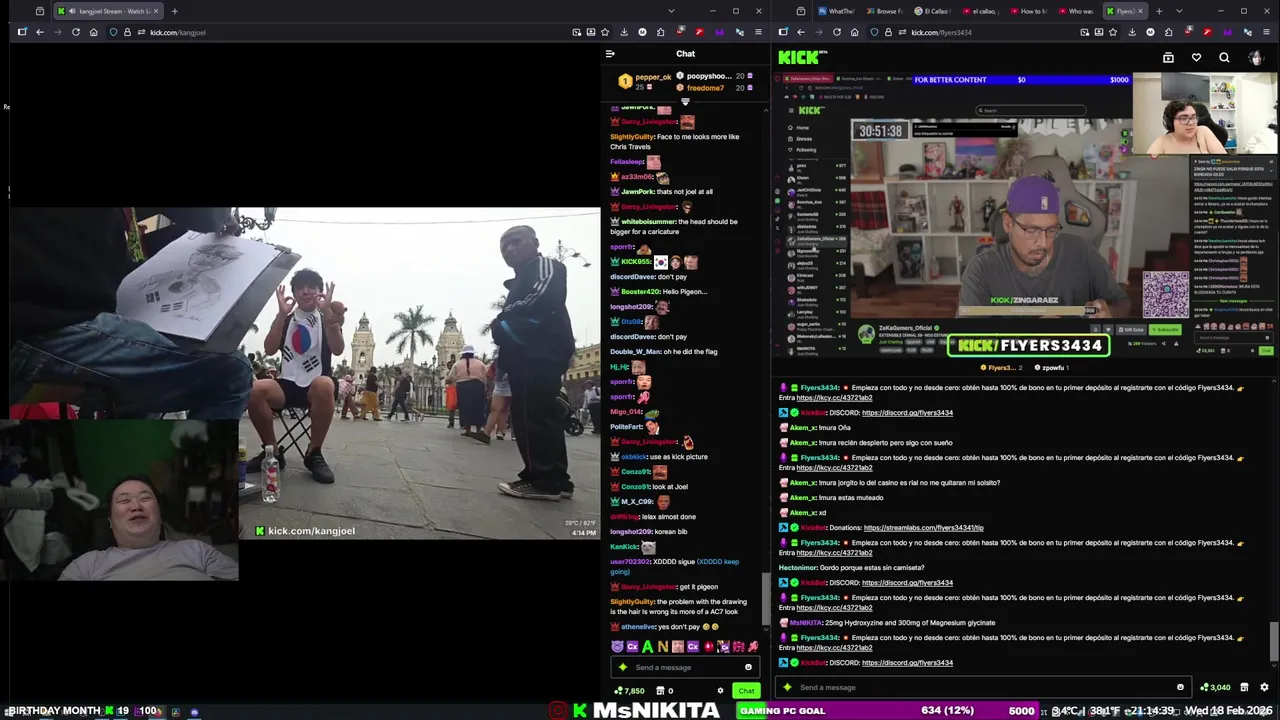The height and width of the screenshot is (720, 1280).
Task: Open downloads in the kangjoel browser window
Action: click(624, 32)
